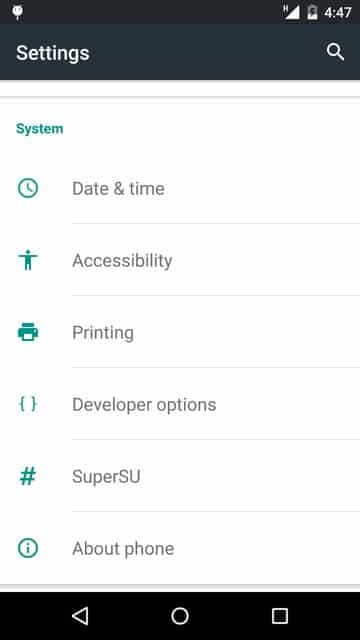This screenshot has height=640, width=360.
Task: Tap the Printing printer icon
Action: pyautogui.click(x=28, y=332)
